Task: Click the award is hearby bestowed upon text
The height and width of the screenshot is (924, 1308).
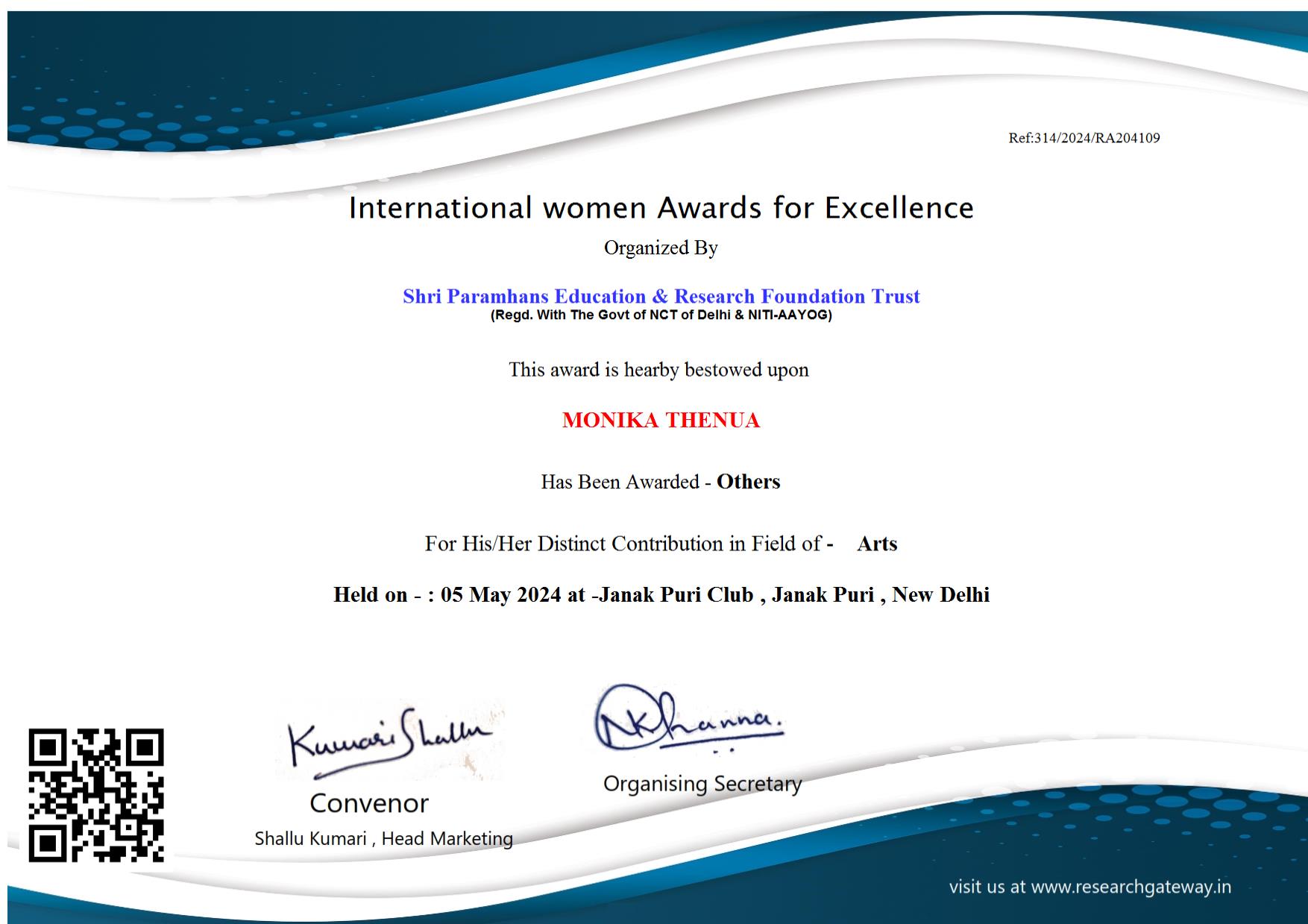Action: tap(658, 370)
